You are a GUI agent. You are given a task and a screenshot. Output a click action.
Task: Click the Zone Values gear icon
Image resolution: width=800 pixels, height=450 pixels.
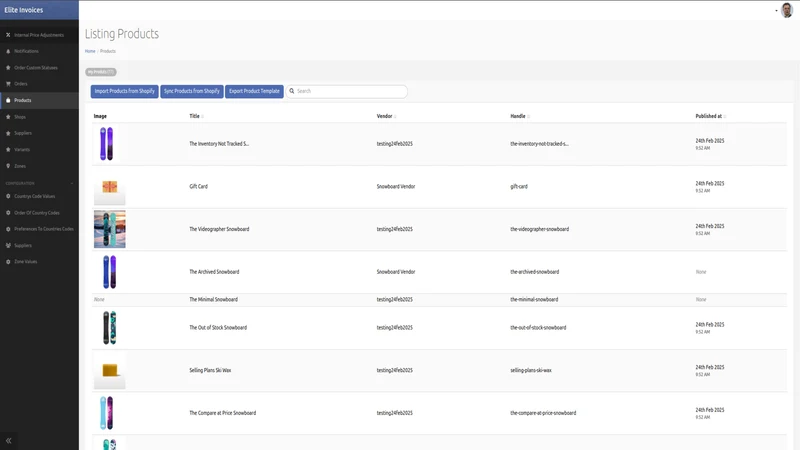tap(8, 262)
